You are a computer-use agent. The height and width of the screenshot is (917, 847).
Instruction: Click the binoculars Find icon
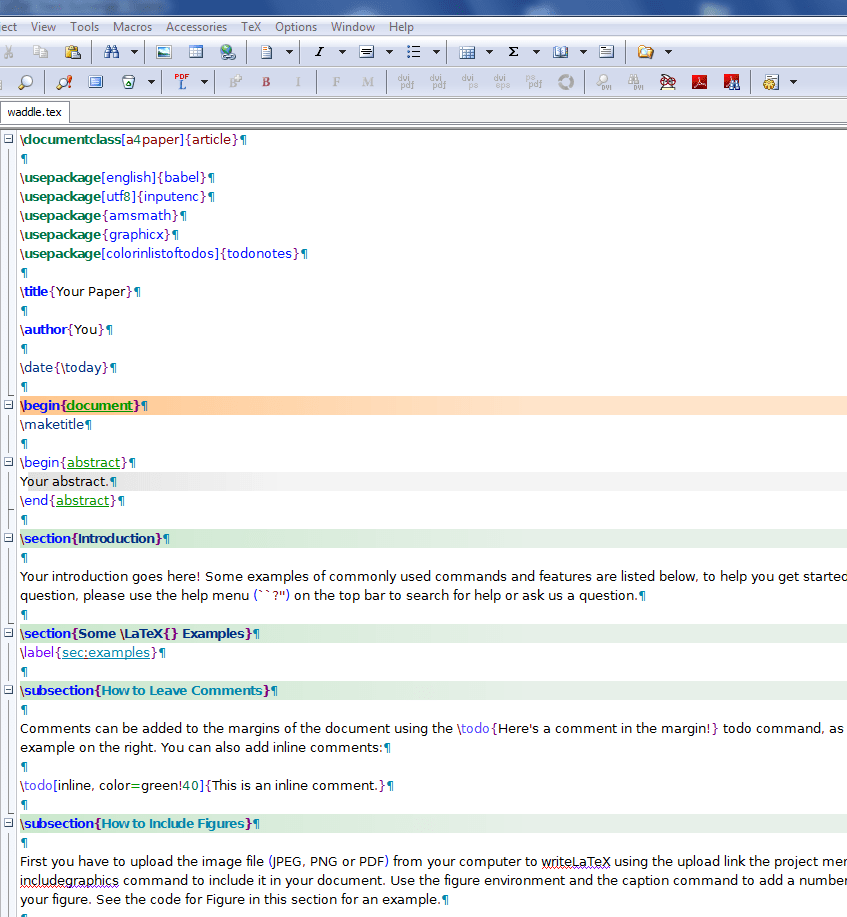tap(111, 52)
